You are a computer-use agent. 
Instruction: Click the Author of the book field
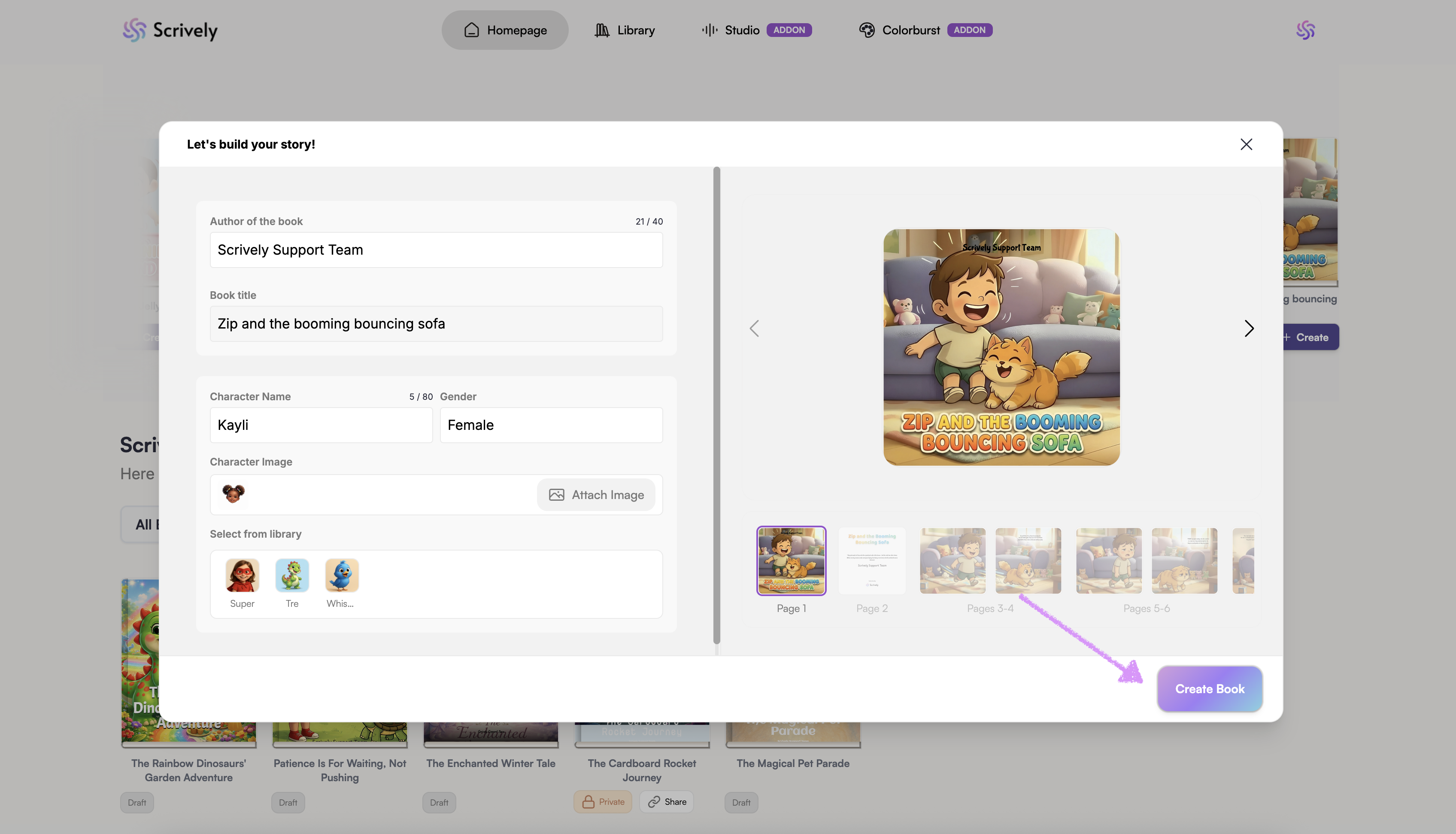click(436, 250)
